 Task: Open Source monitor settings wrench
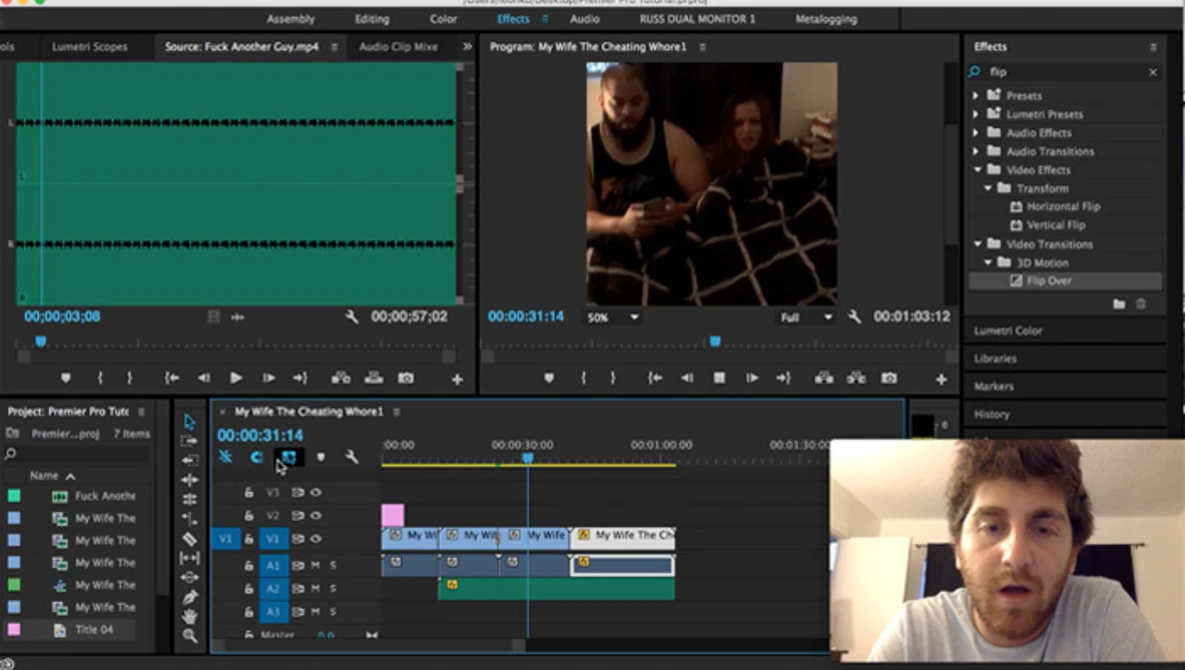[x=351, y=316]
